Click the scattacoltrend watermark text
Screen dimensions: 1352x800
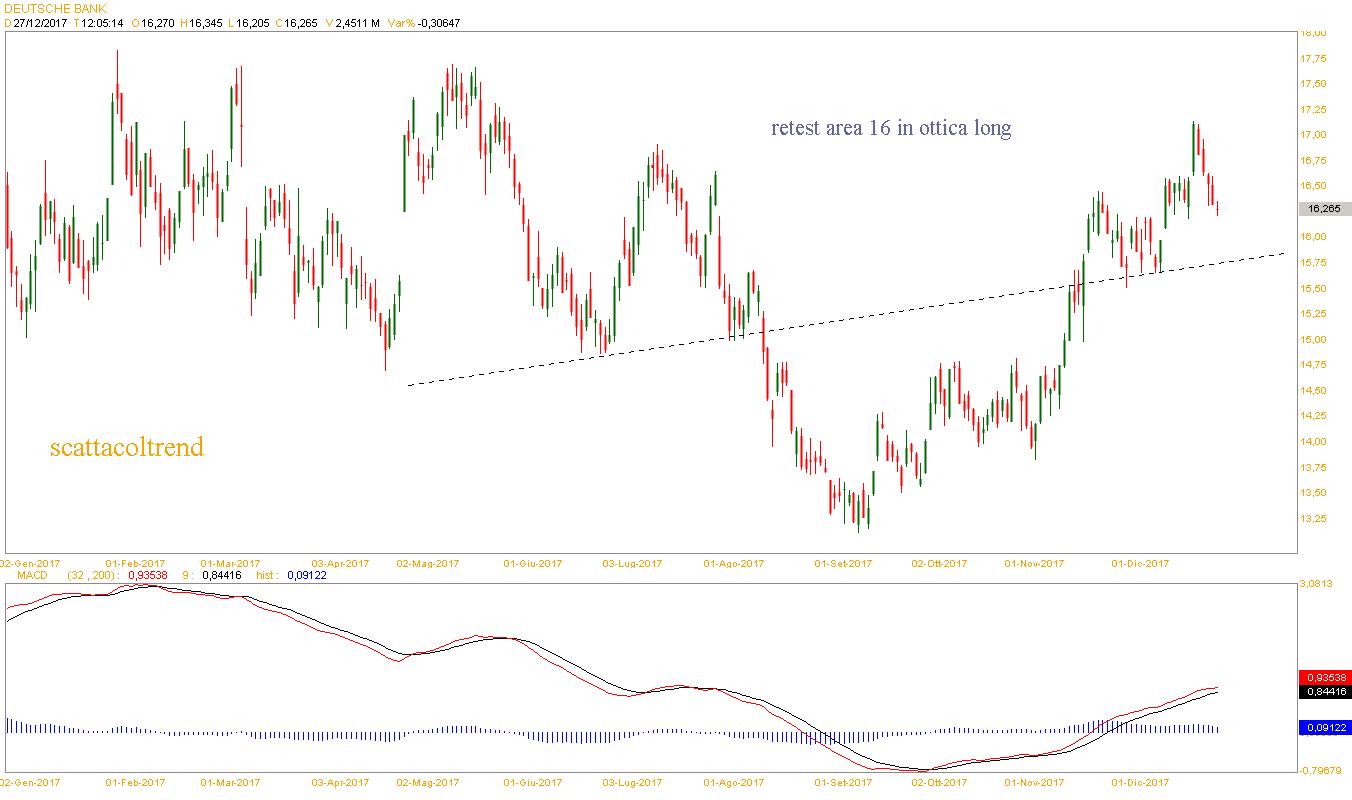pos(126,447)
